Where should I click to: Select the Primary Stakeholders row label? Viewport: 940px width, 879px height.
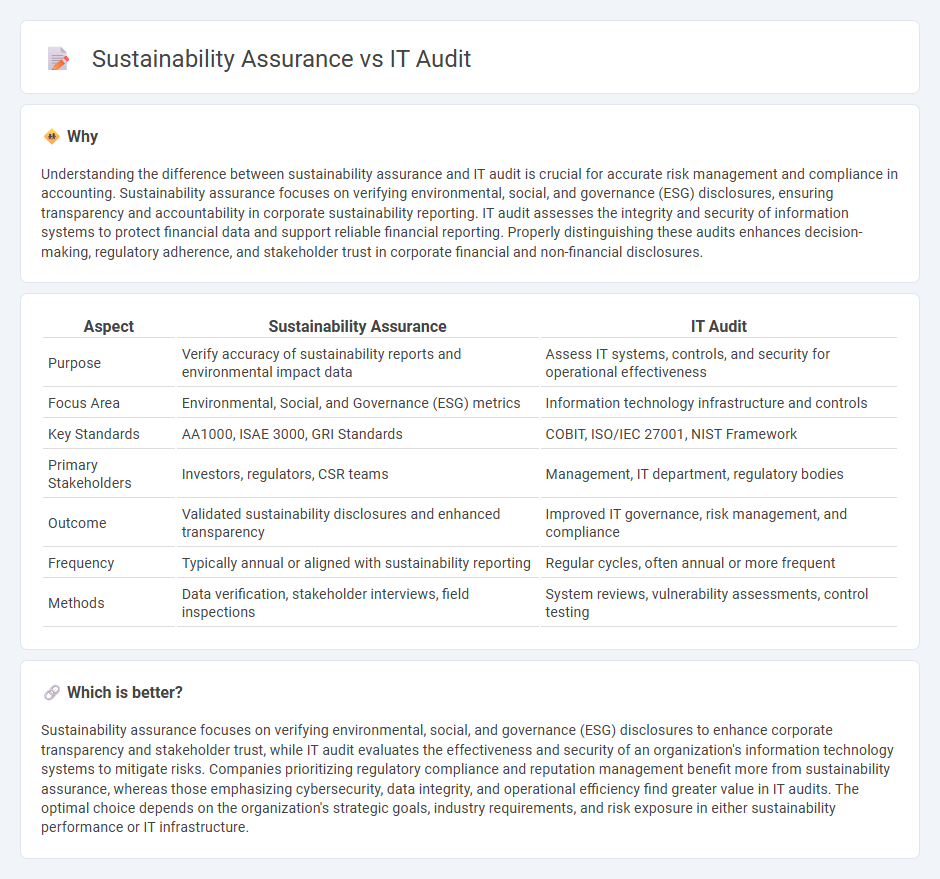point(89,474)
